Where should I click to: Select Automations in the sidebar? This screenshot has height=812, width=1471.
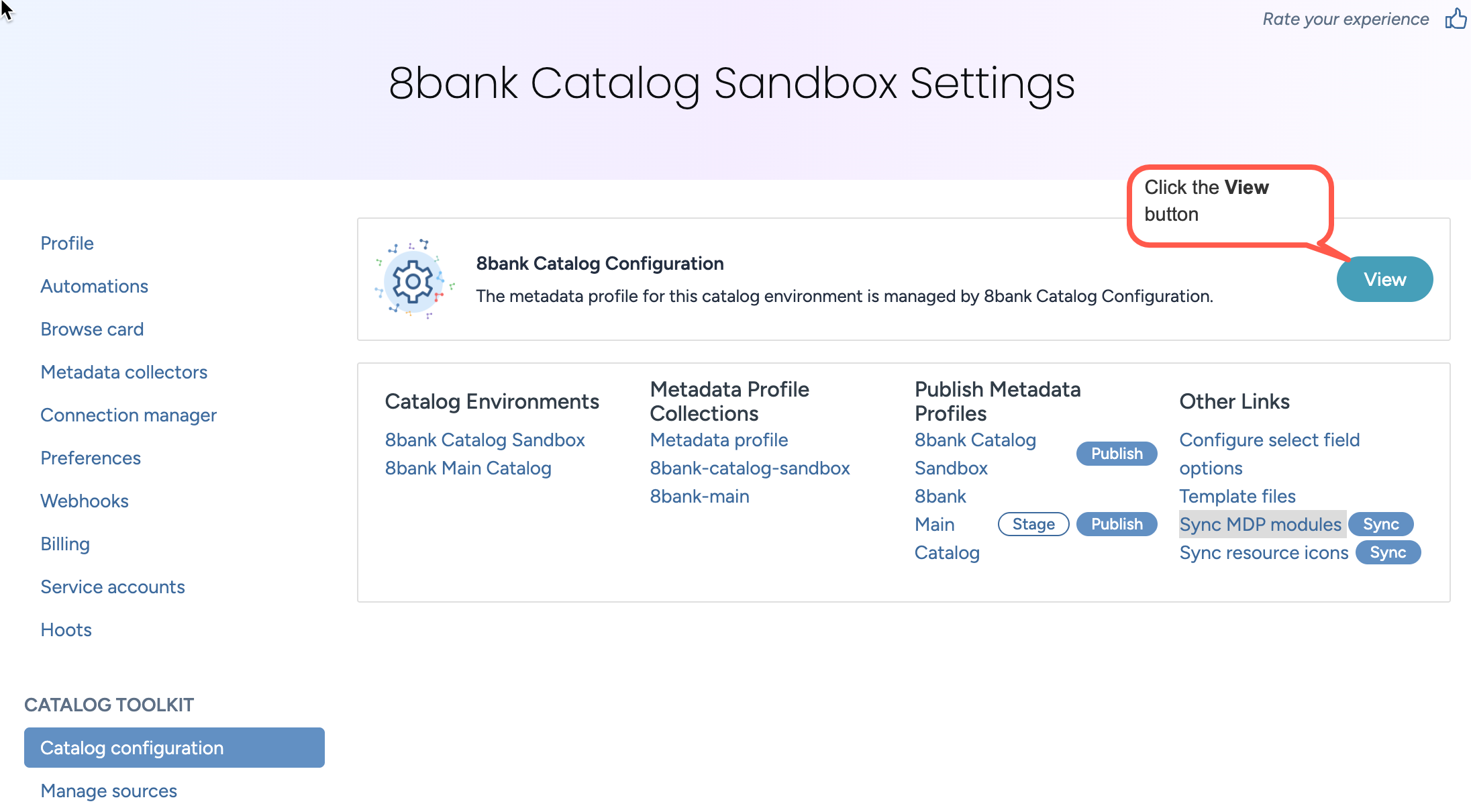[x=94, y=285]
